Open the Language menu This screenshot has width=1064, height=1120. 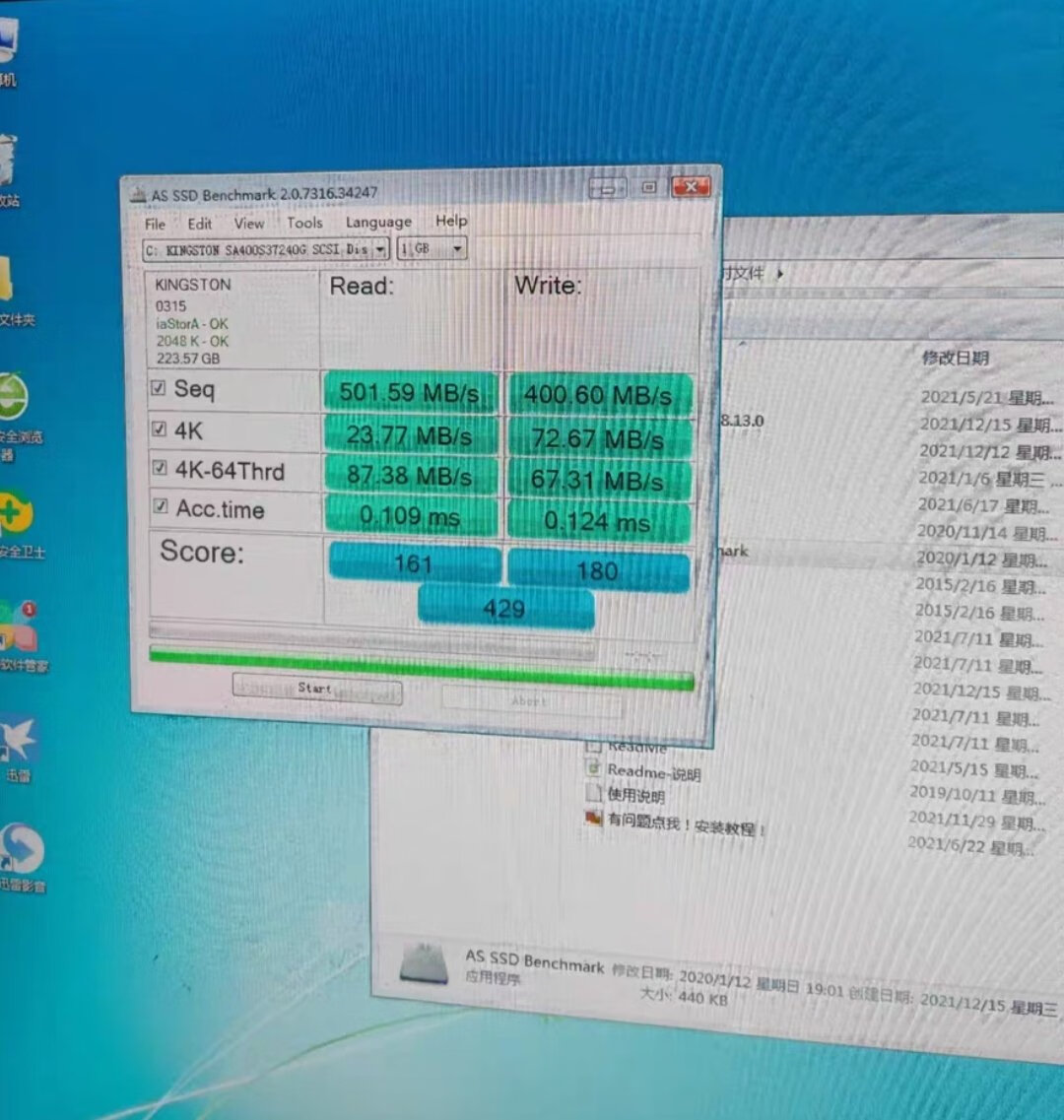click(378, 223)
